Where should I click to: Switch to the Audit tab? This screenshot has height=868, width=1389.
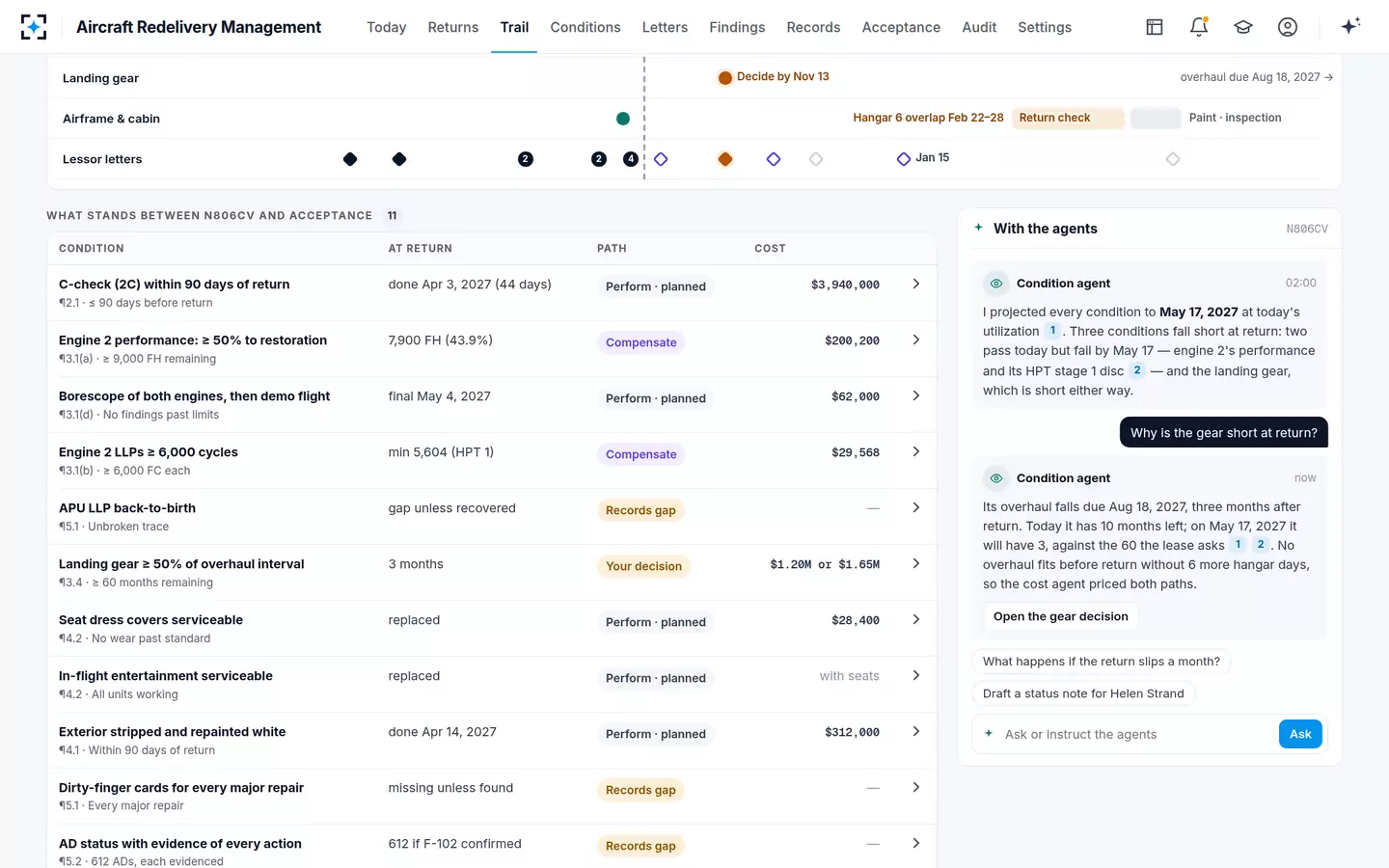979,27
